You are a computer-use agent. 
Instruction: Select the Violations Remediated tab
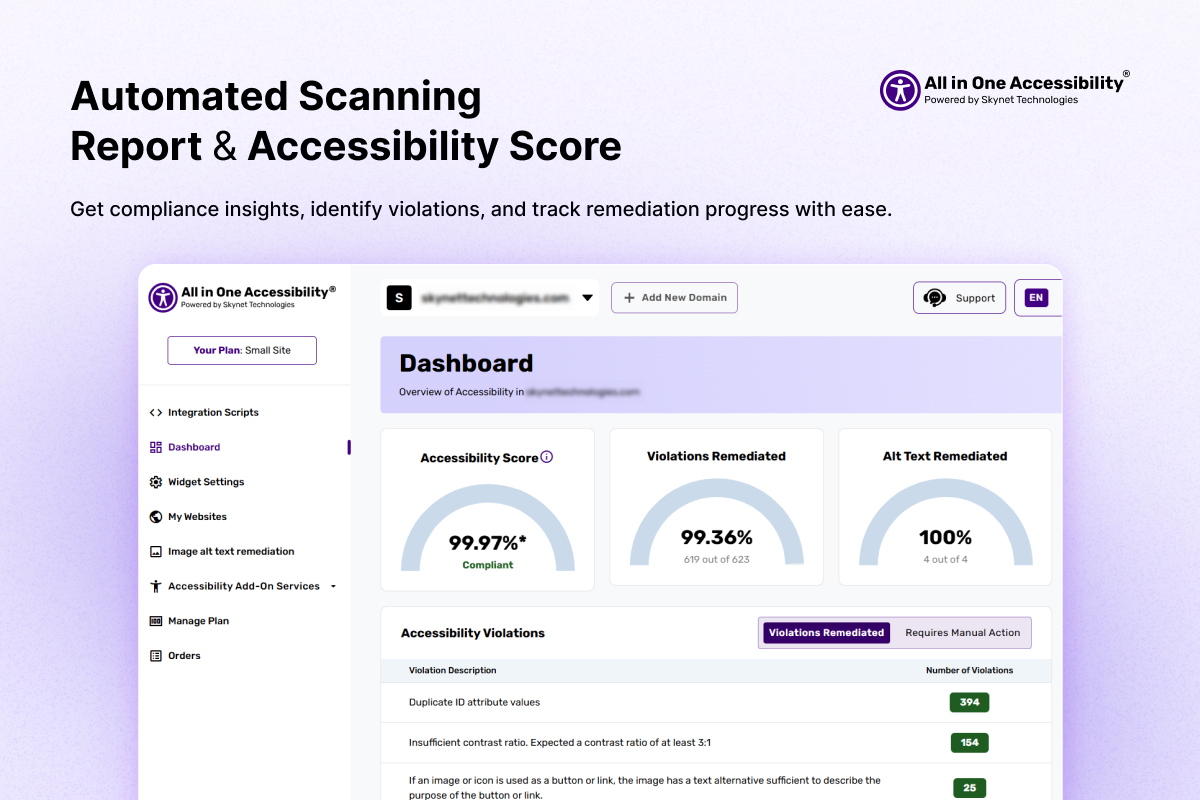coord(826,632)
